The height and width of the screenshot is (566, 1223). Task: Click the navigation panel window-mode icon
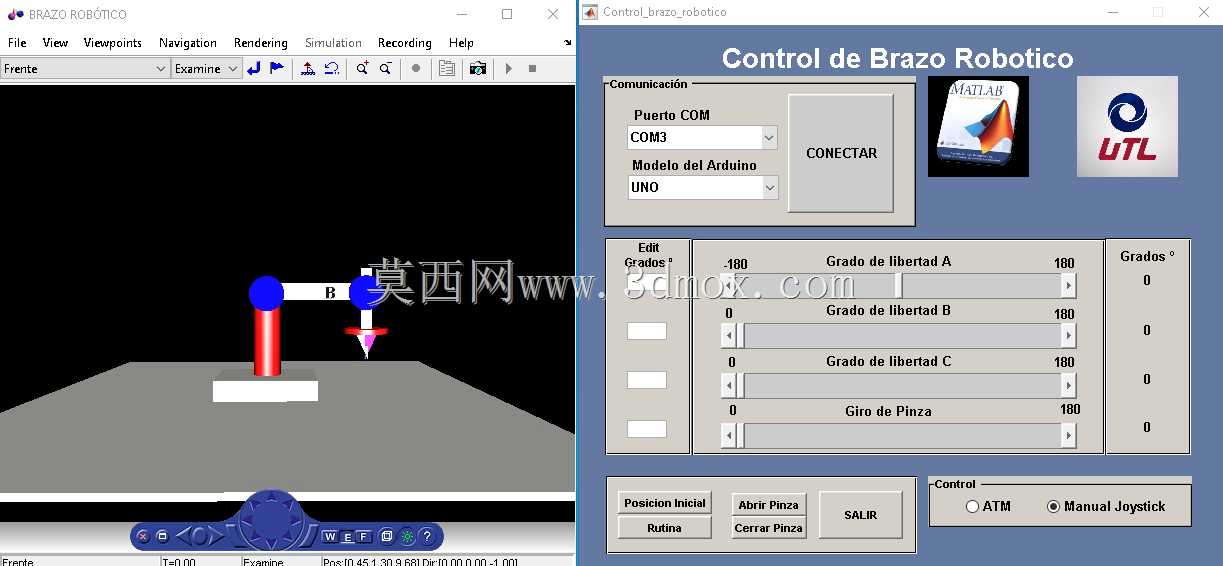pos(162,536)
